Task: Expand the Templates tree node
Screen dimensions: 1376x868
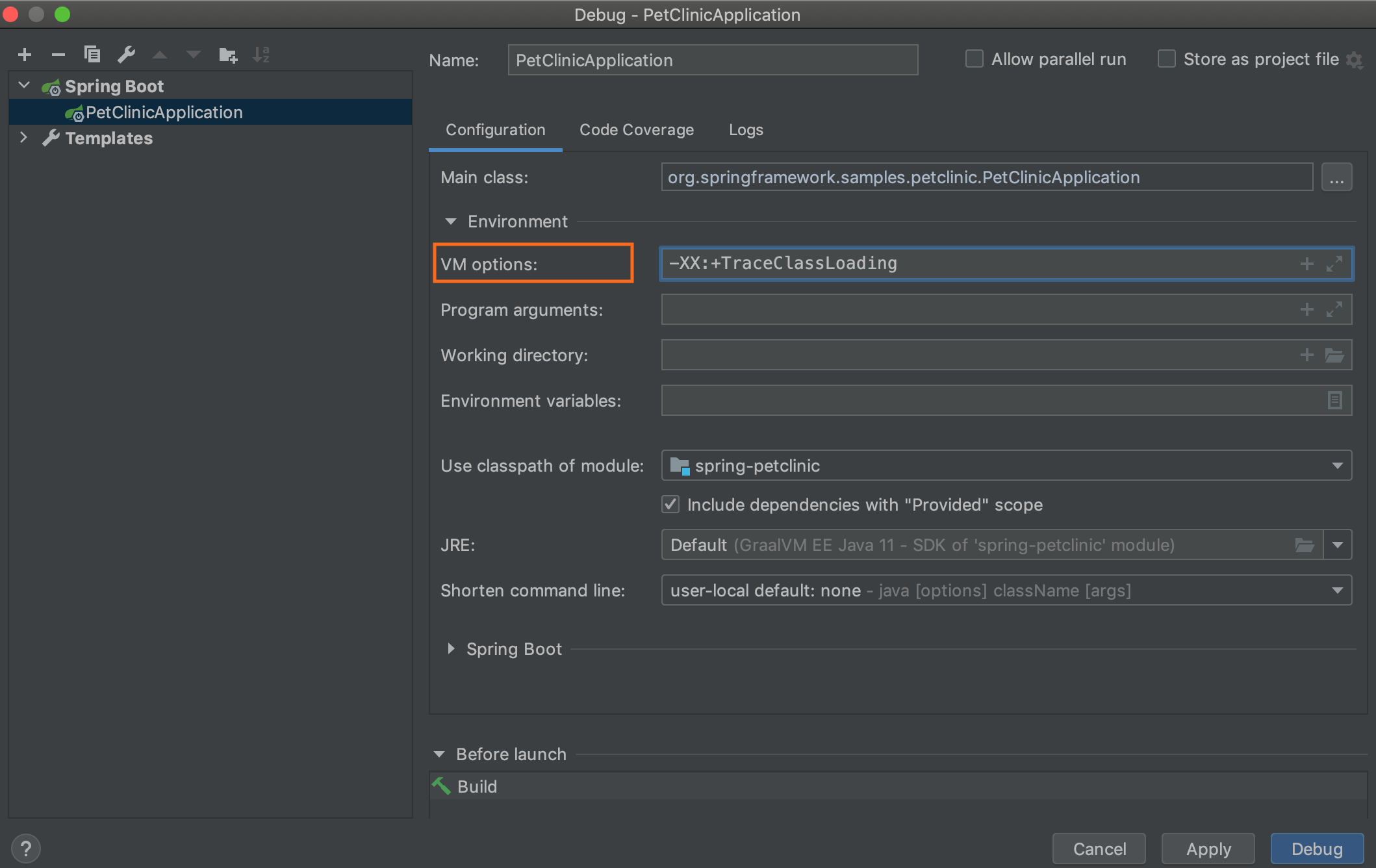Action: 24,138
